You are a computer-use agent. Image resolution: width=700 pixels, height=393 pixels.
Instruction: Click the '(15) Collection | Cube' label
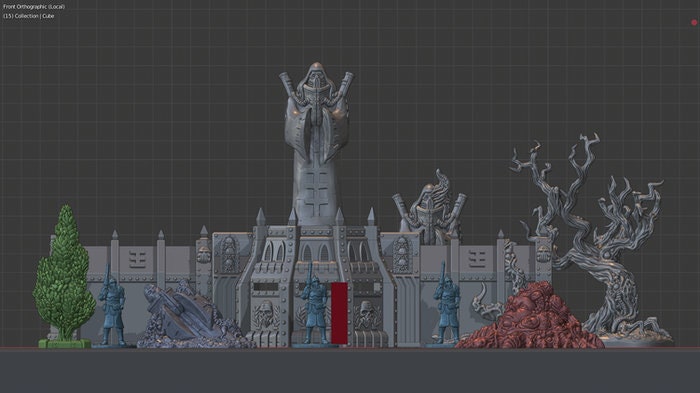tap(29, 16)
